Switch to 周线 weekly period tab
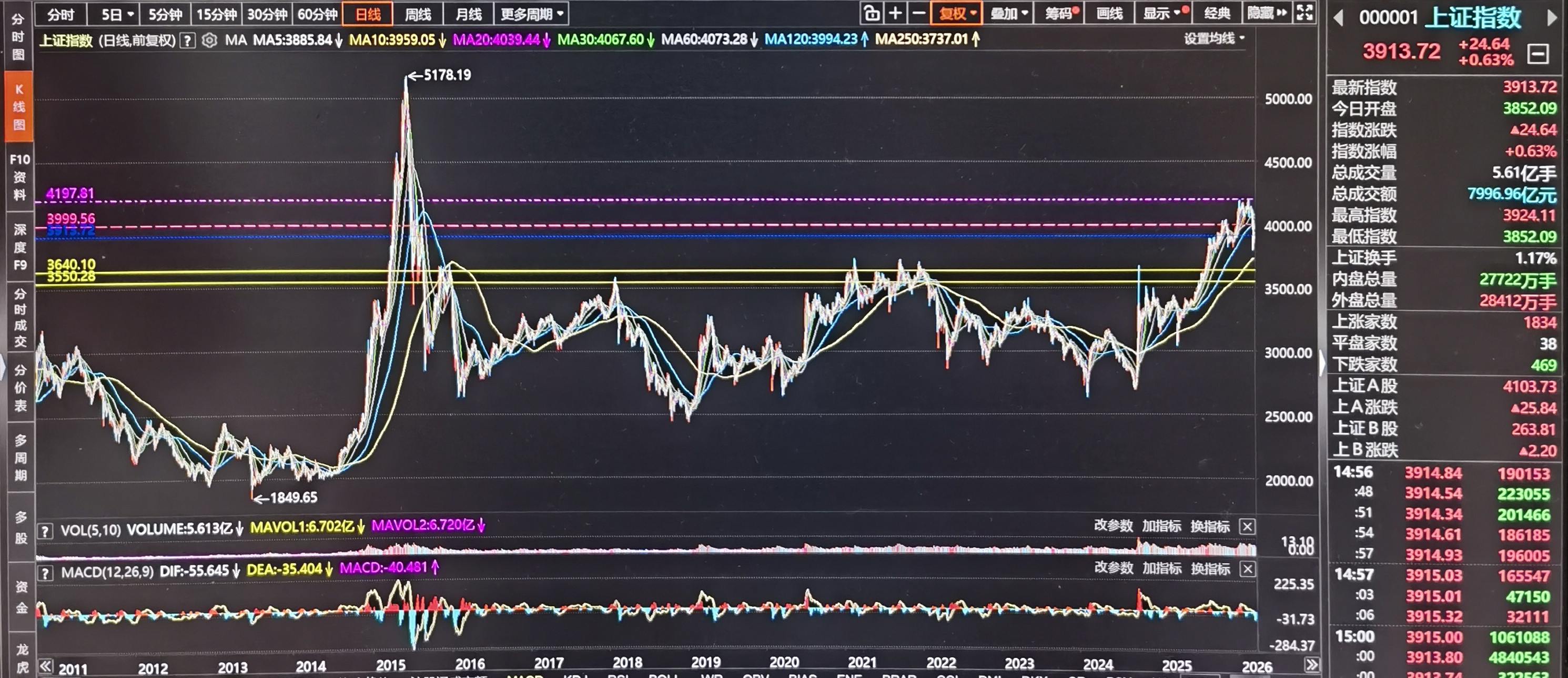This screenshot has height=678, width=1568. tap(418, 13)
